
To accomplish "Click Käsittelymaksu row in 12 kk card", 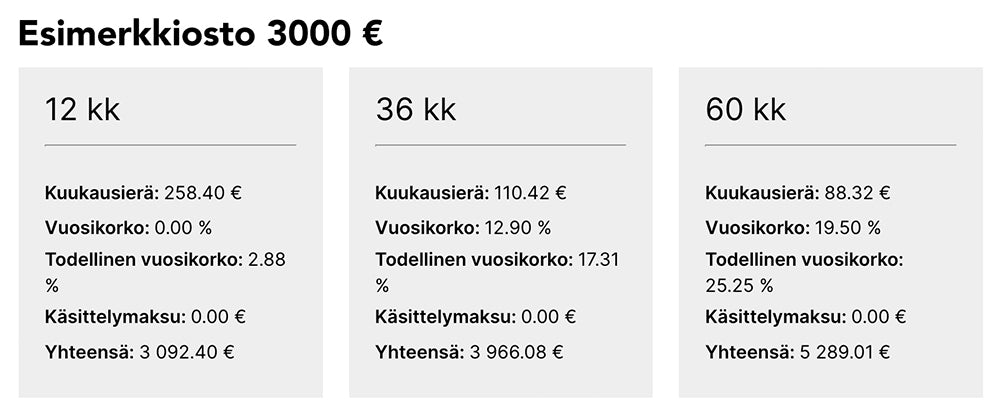I will click(145, 317).
